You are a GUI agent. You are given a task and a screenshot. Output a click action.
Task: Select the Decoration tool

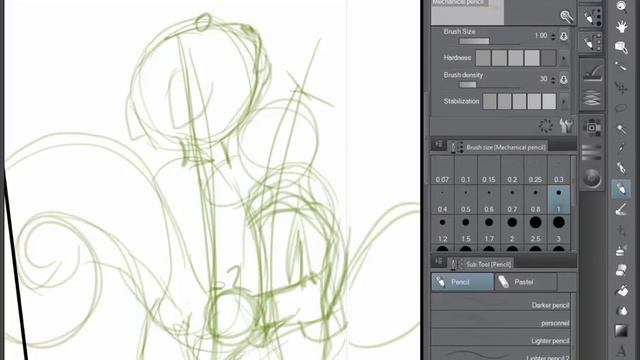(621, 250)
